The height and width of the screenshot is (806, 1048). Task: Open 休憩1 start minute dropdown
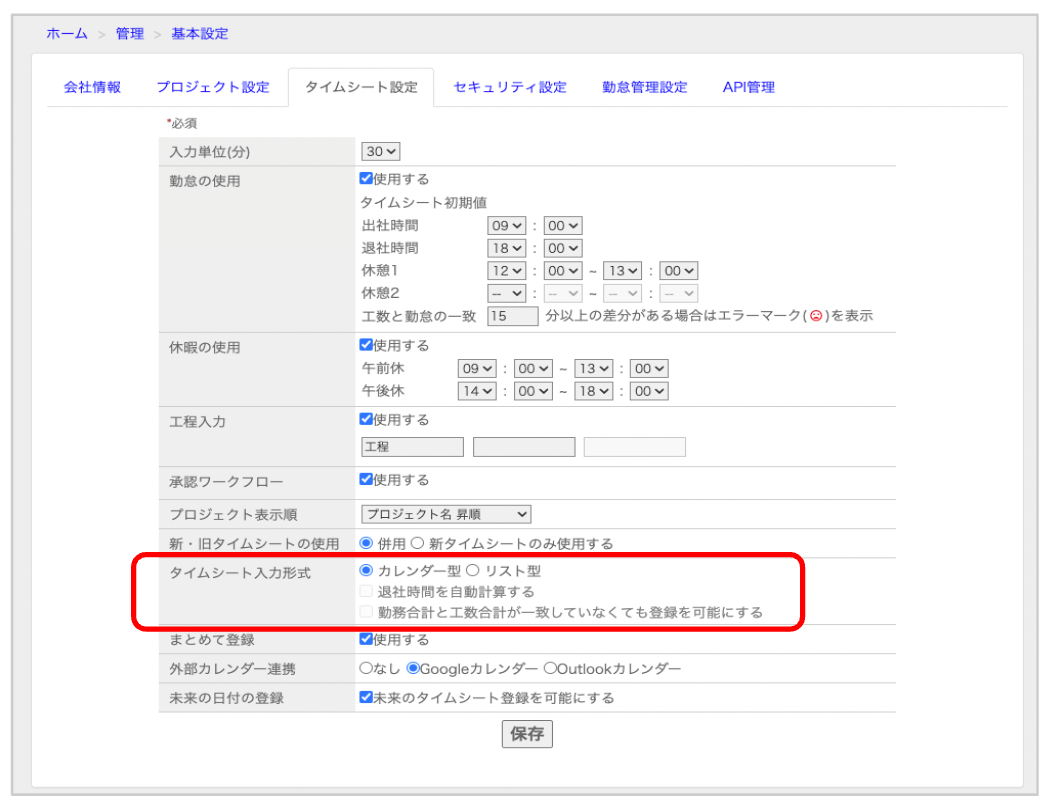point(563,271)
